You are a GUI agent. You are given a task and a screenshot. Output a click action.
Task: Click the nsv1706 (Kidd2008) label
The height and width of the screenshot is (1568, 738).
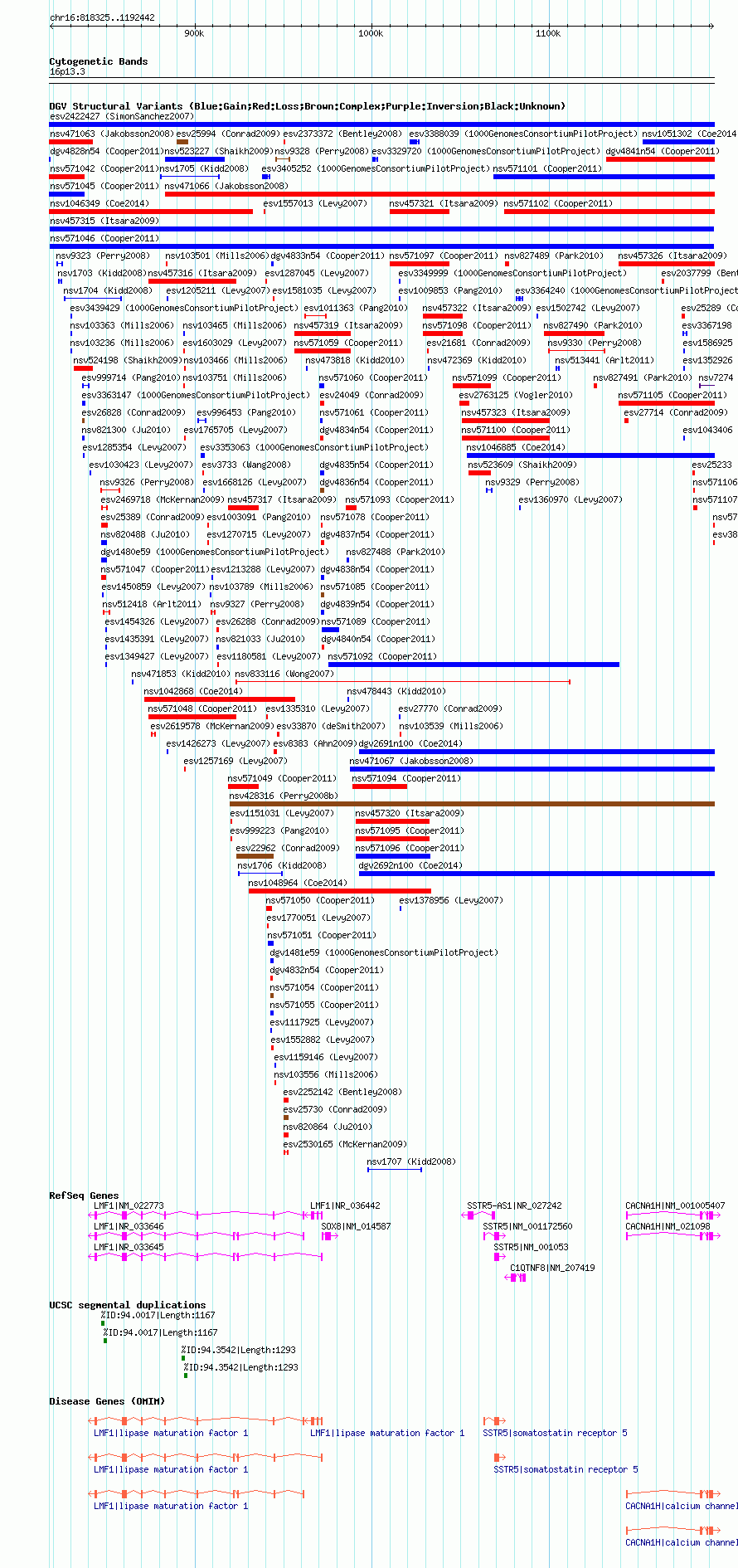coord(282,865)
